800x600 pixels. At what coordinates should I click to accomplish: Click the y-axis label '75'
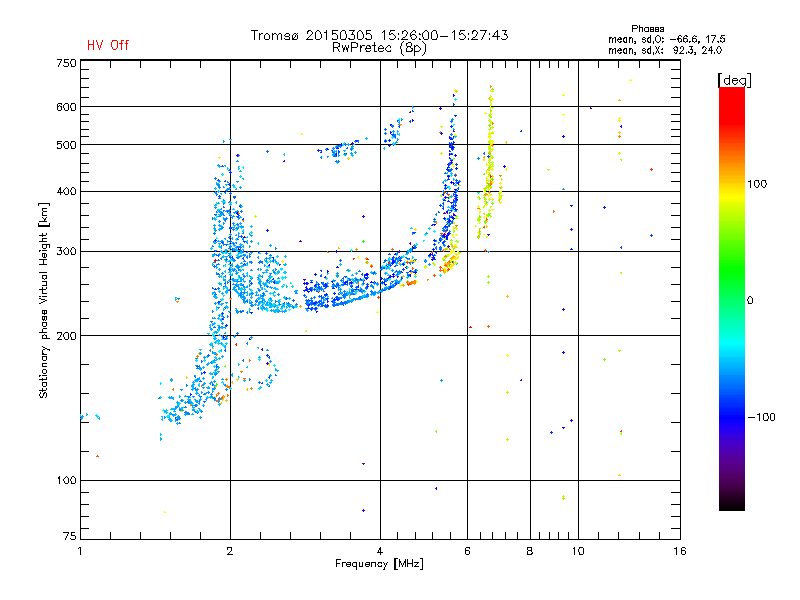click(70, 536)
